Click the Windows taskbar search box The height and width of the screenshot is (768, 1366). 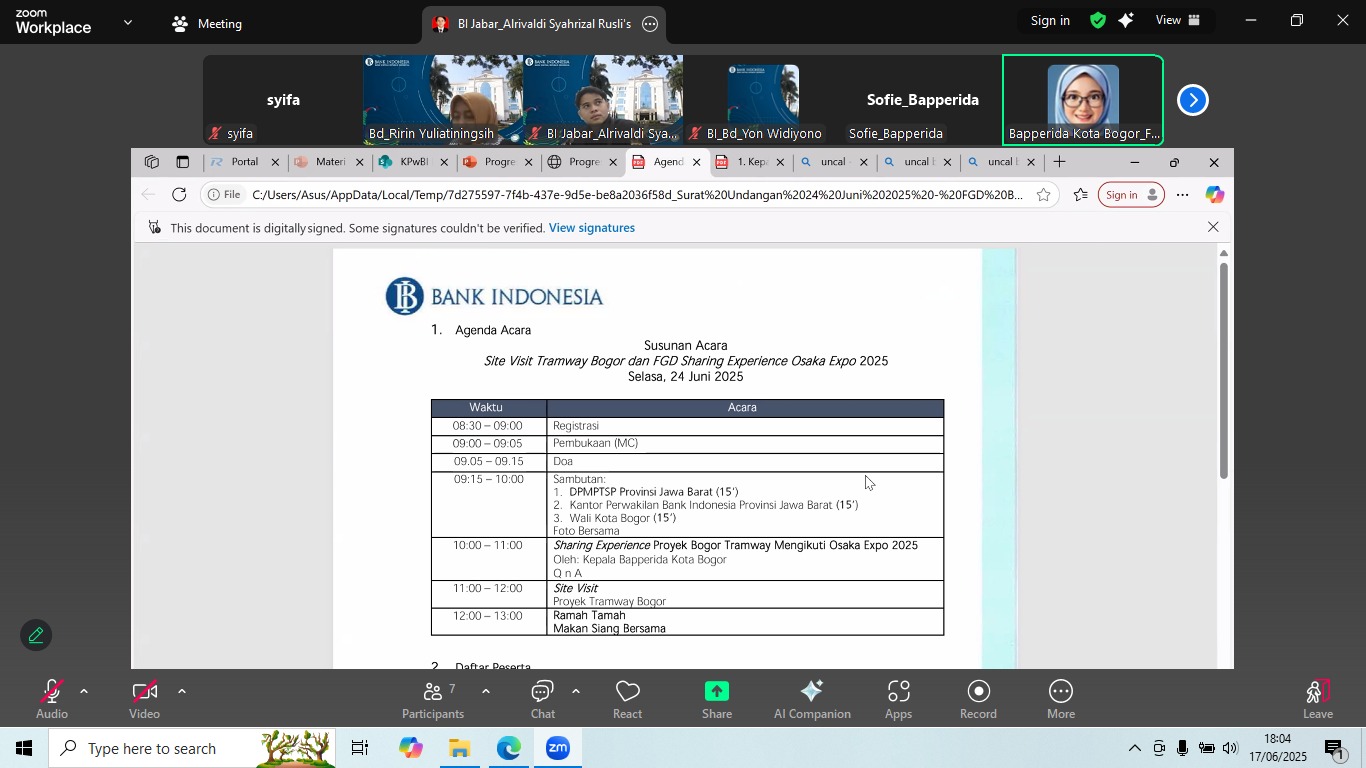[192, 748]
